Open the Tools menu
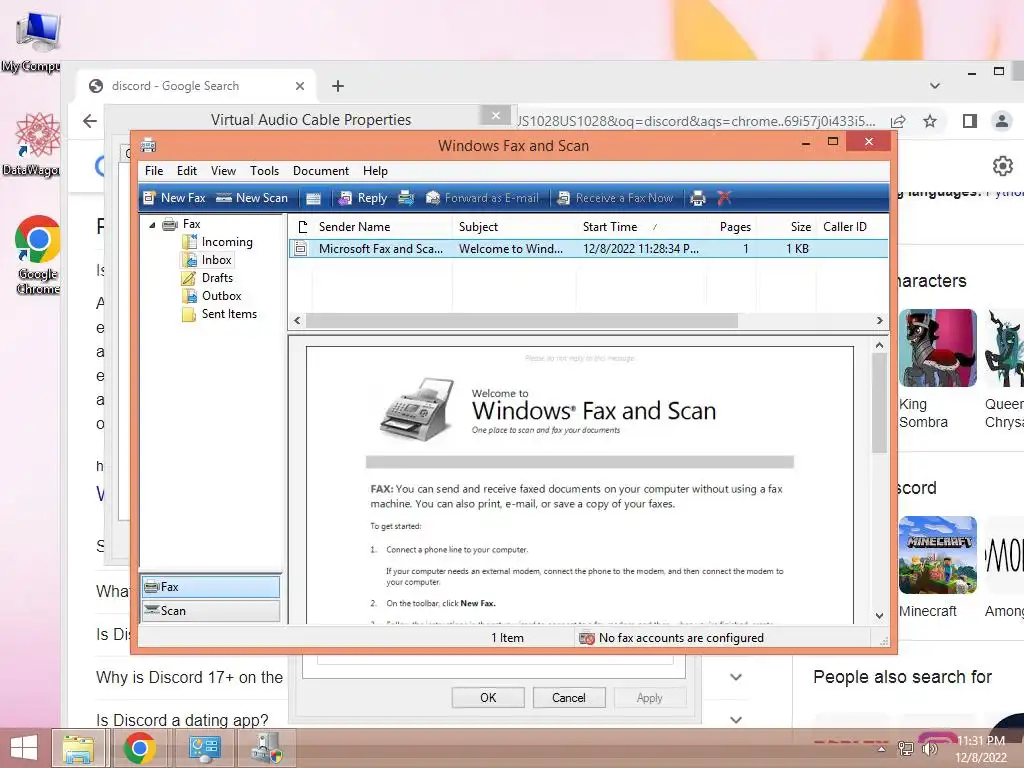1024x768 pixels. 264,170
